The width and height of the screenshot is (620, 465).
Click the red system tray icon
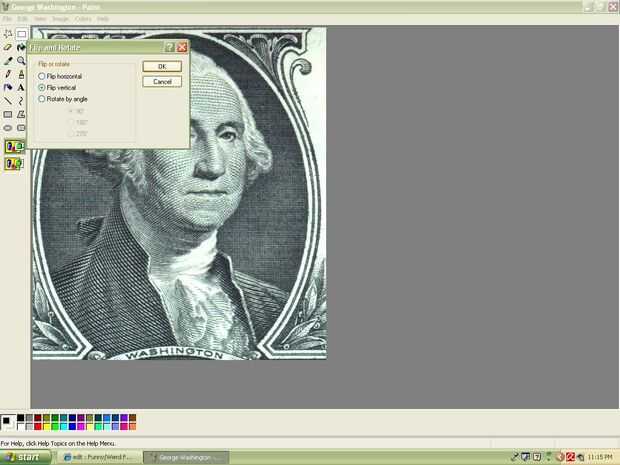[x=570, y=457]
